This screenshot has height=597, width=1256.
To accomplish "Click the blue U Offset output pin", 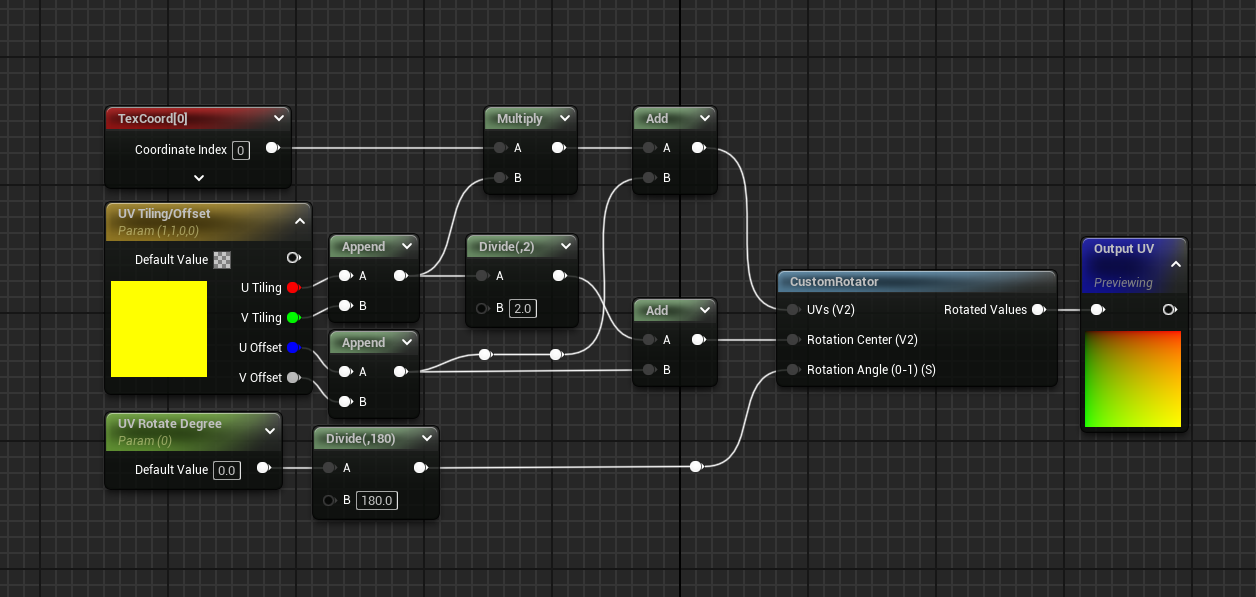I will (293, 348).
